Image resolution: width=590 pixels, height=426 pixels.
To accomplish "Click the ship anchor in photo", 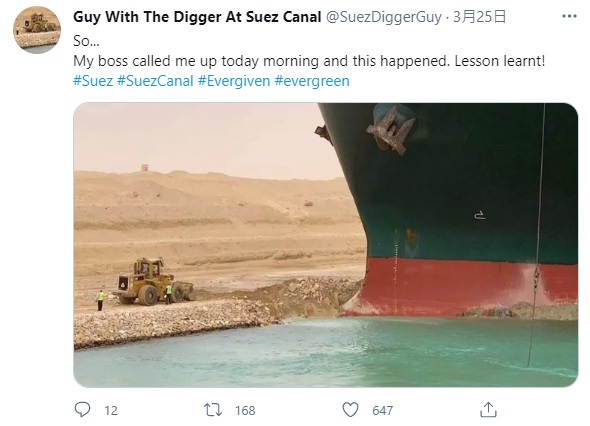I will [391, 129].
